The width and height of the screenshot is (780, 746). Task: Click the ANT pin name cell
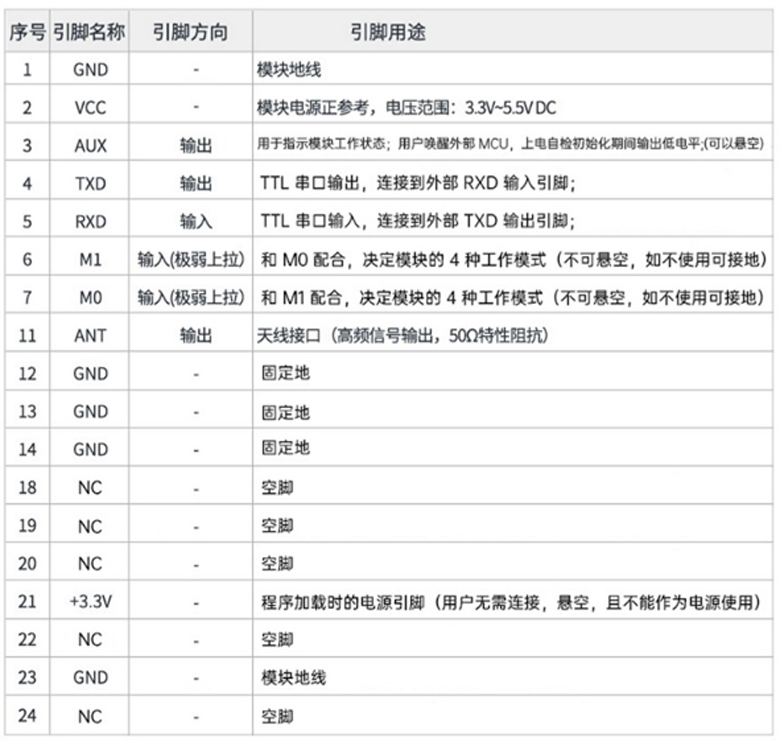coord(89,336)
